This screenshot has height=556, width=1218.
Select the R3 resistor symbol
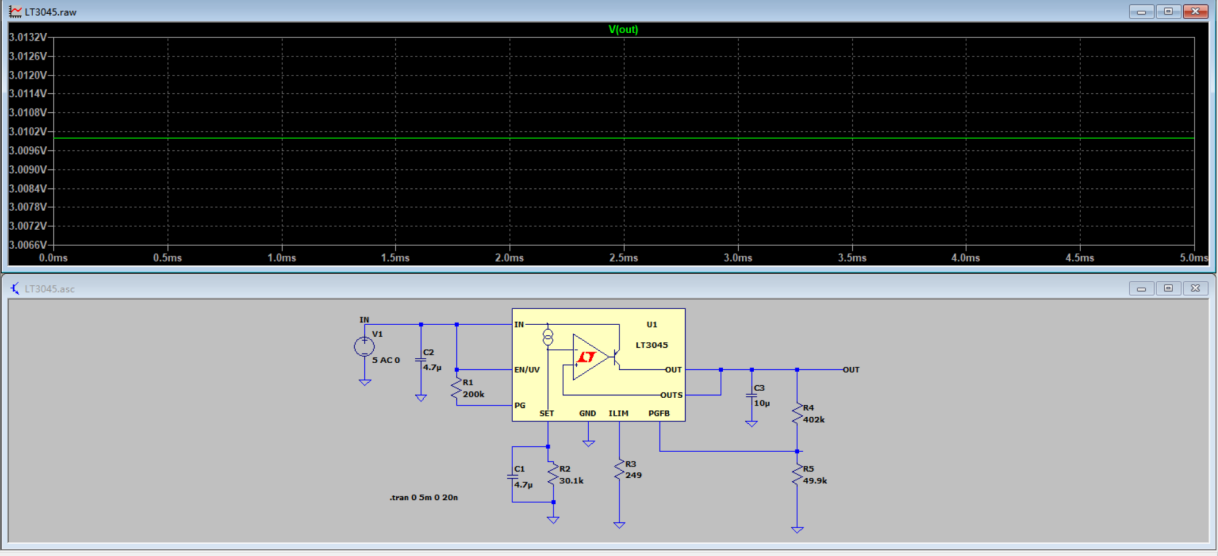619,470
